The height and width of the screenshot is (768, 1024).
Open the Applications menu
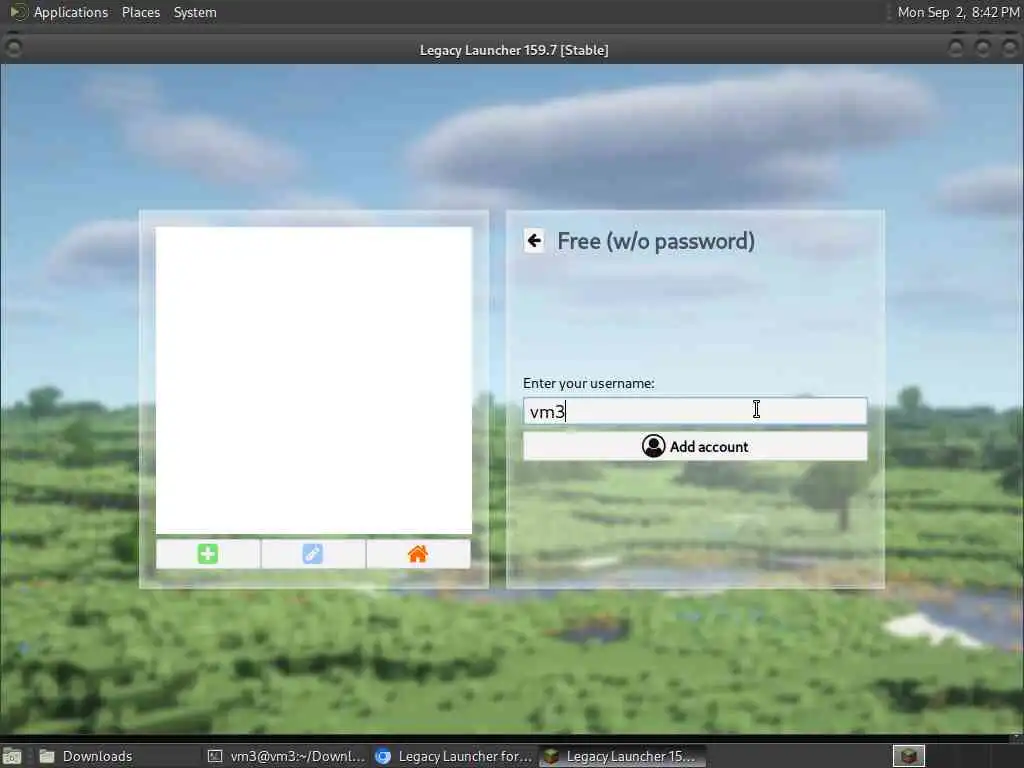tap(71, 12)
